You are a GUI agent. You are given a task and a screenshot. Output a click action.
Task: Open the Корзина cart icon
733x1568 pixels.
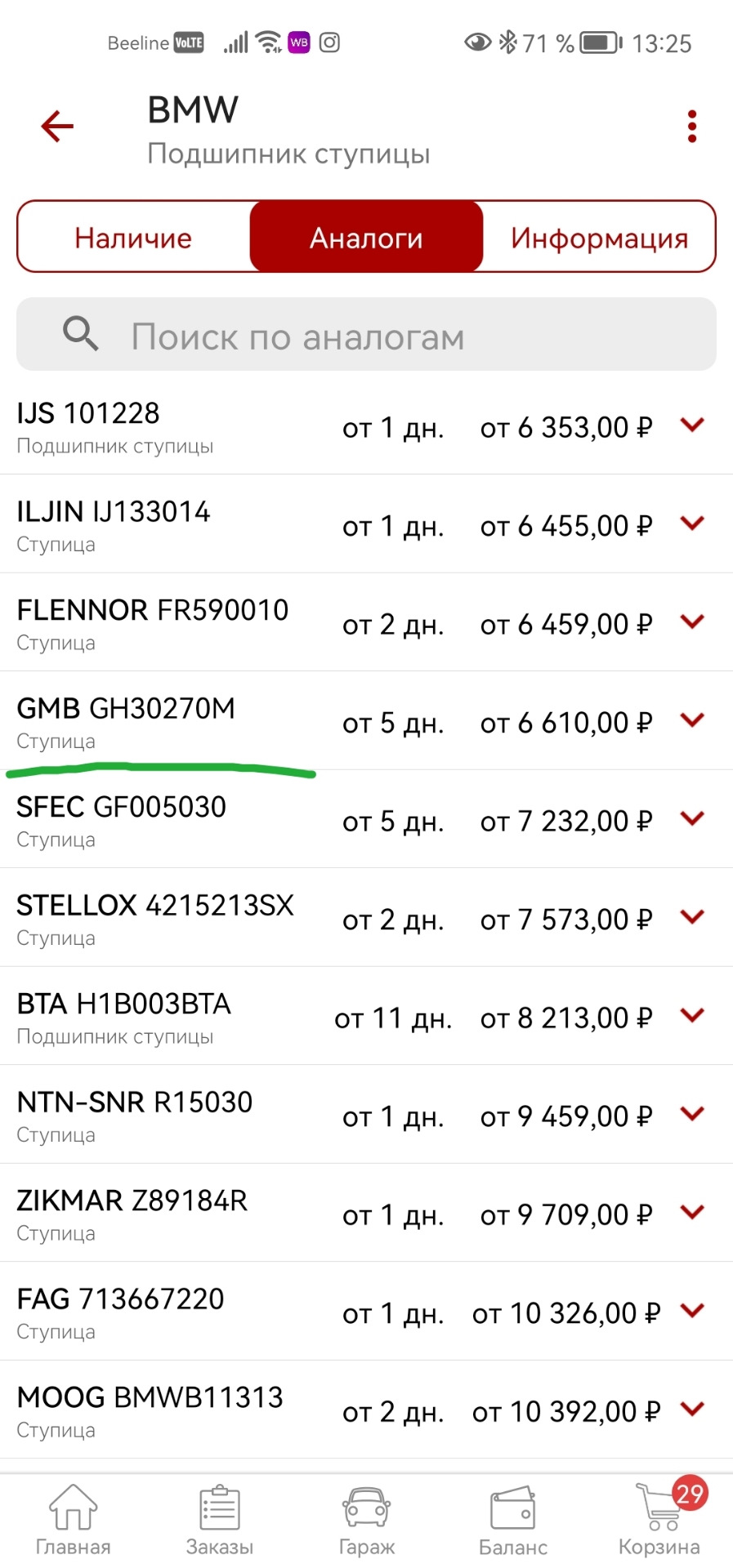pyautogui.click(x=660, y=1508)
